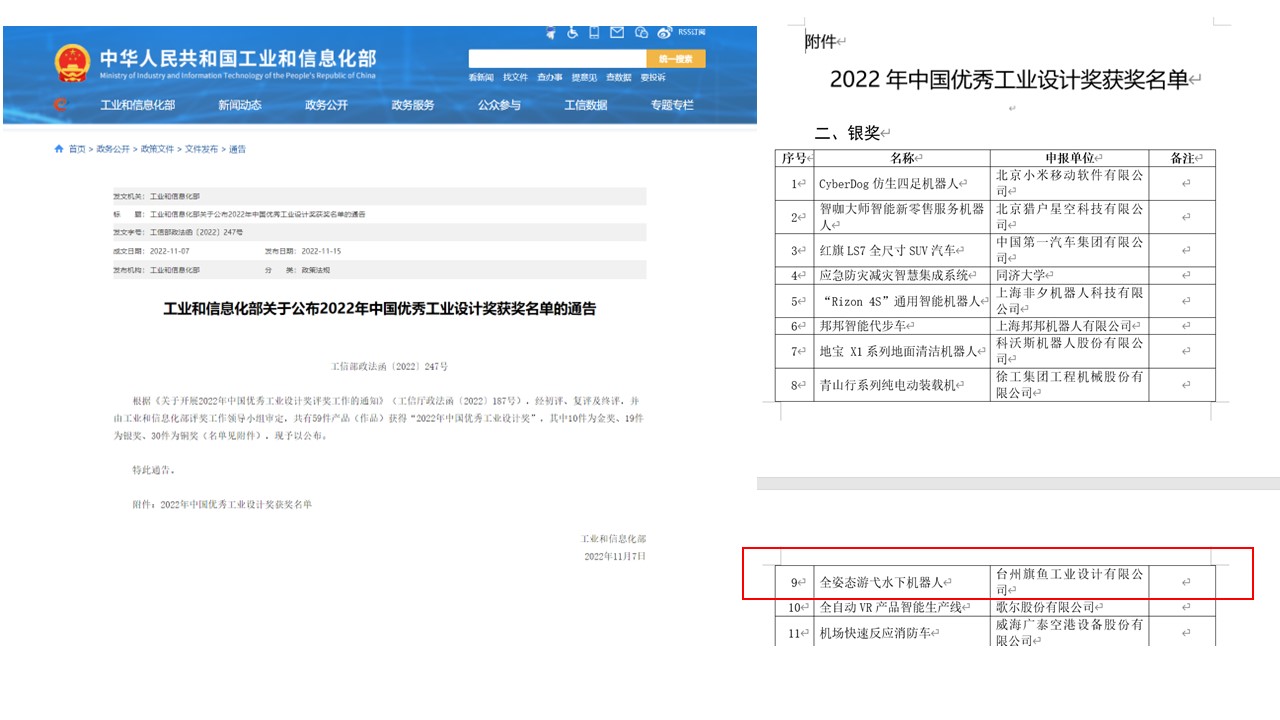
Task: Open the 政务服务 navigation menu
Action: pyautogui.click(x=413, y=105)
